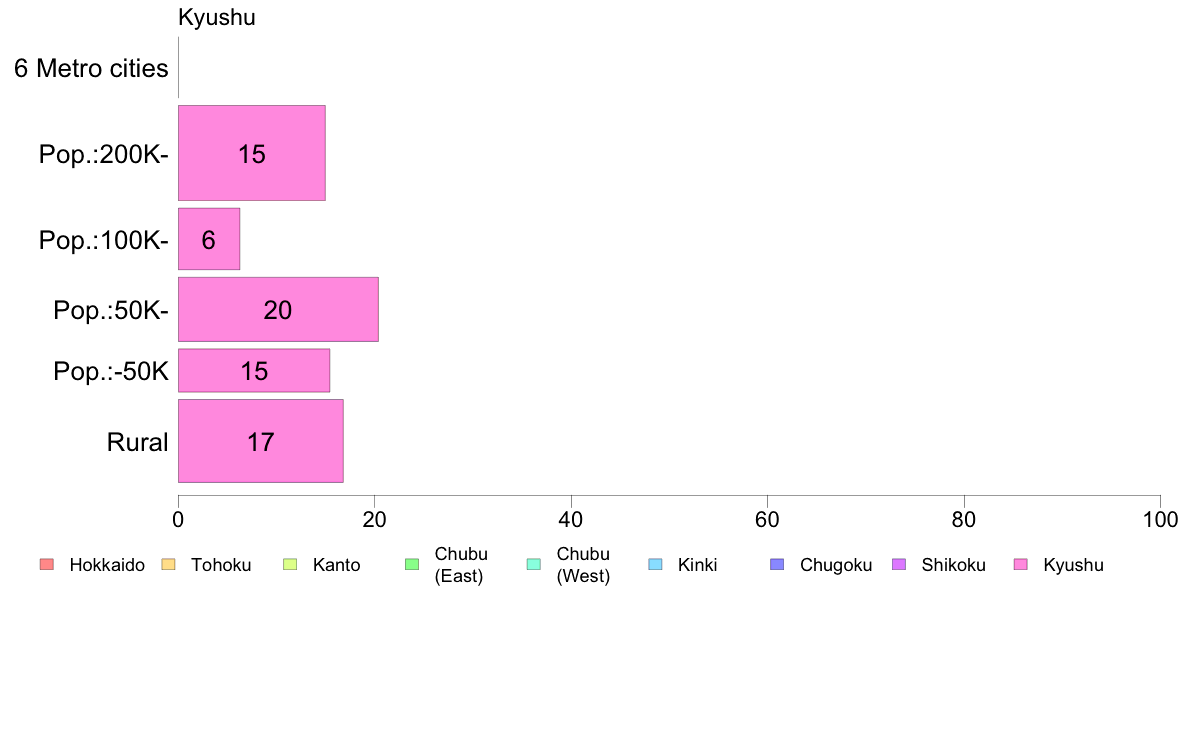Click the Shikoku legend color swatch

[x=899, y=565]
